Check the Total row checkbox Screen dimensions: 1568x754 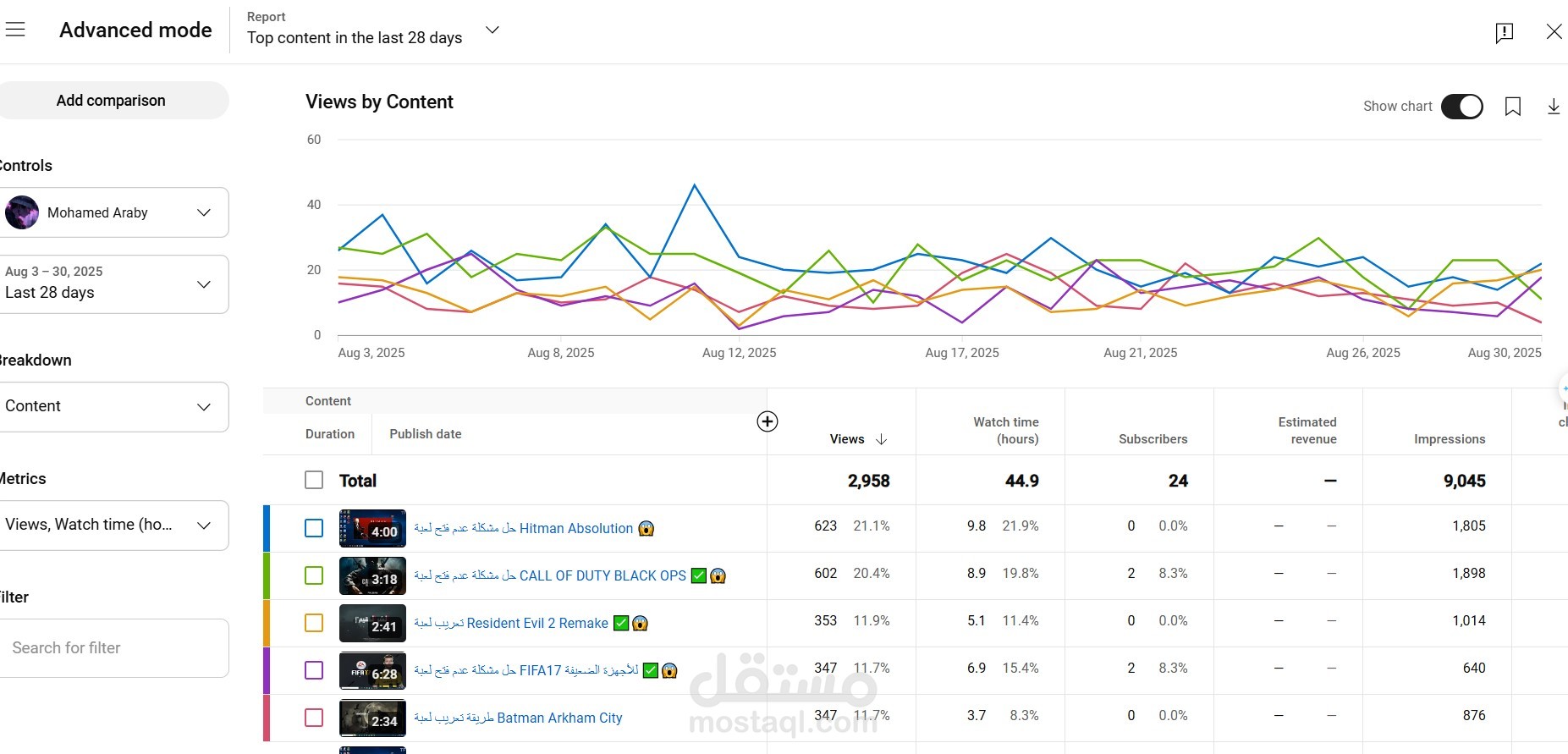(x=314, y=481)
